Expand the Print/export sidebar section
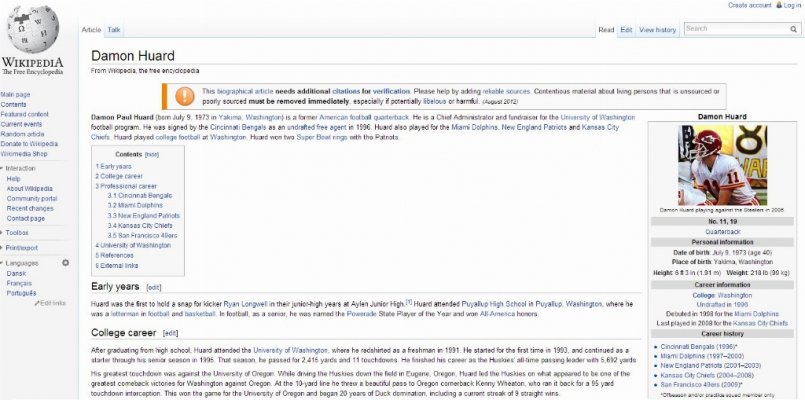 click(x=19, y=248)
